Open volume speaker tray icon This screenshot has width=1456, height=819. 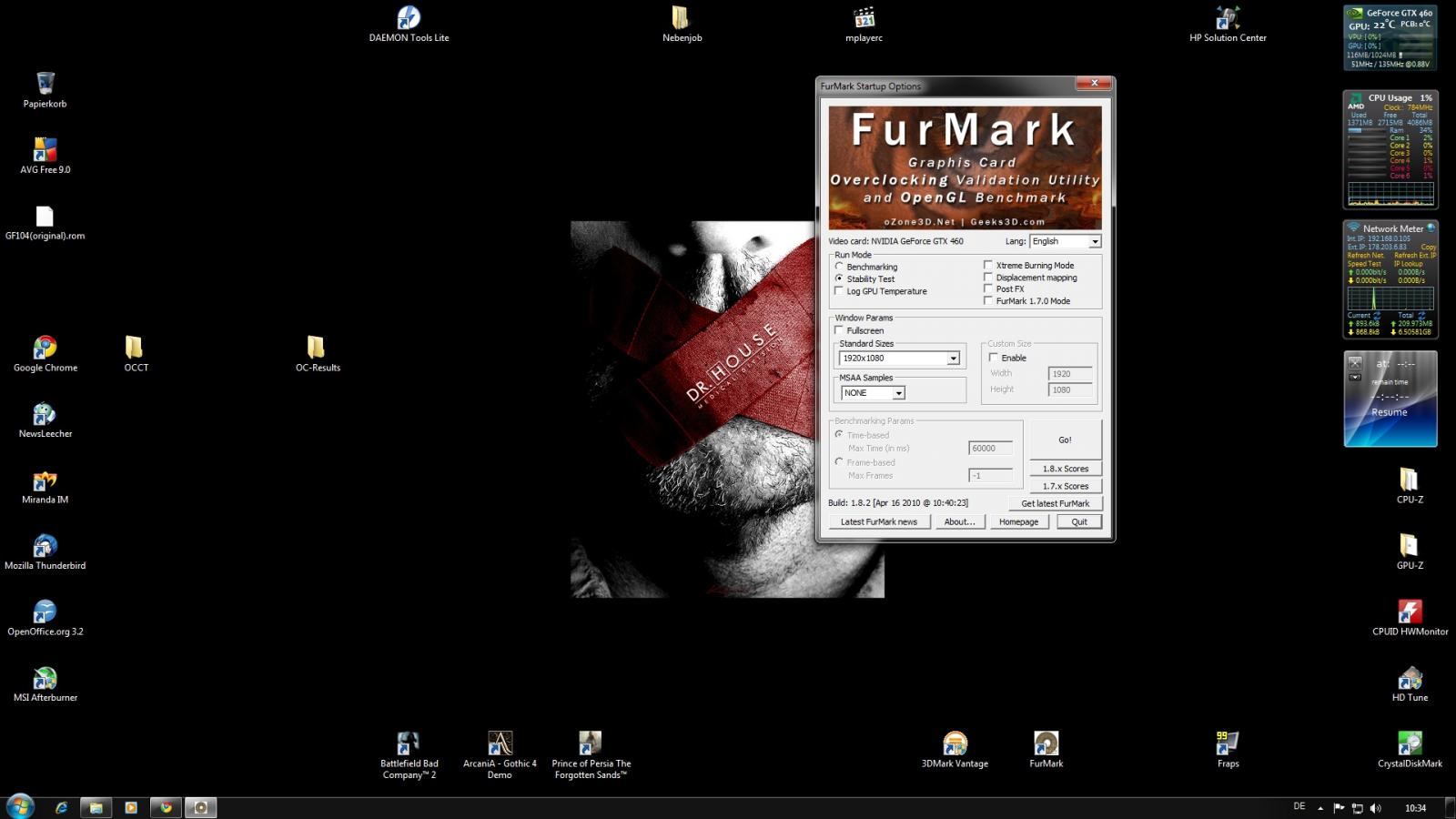[1375, 808]
